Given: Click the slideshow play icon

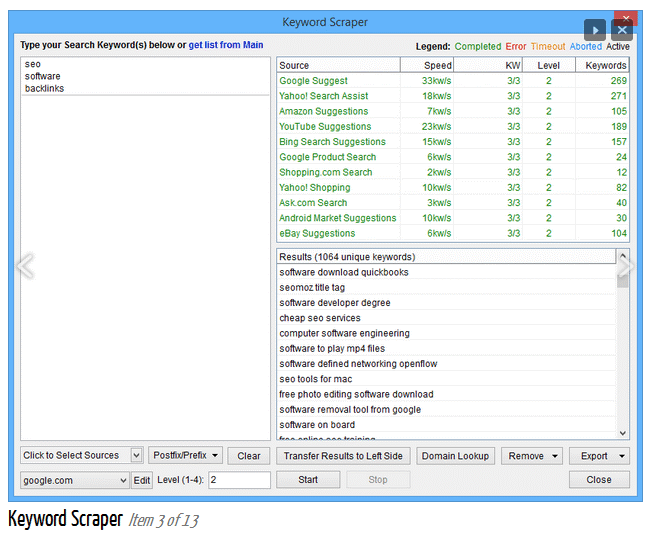Looking at the screenshot, I should [x=596, y=31].
